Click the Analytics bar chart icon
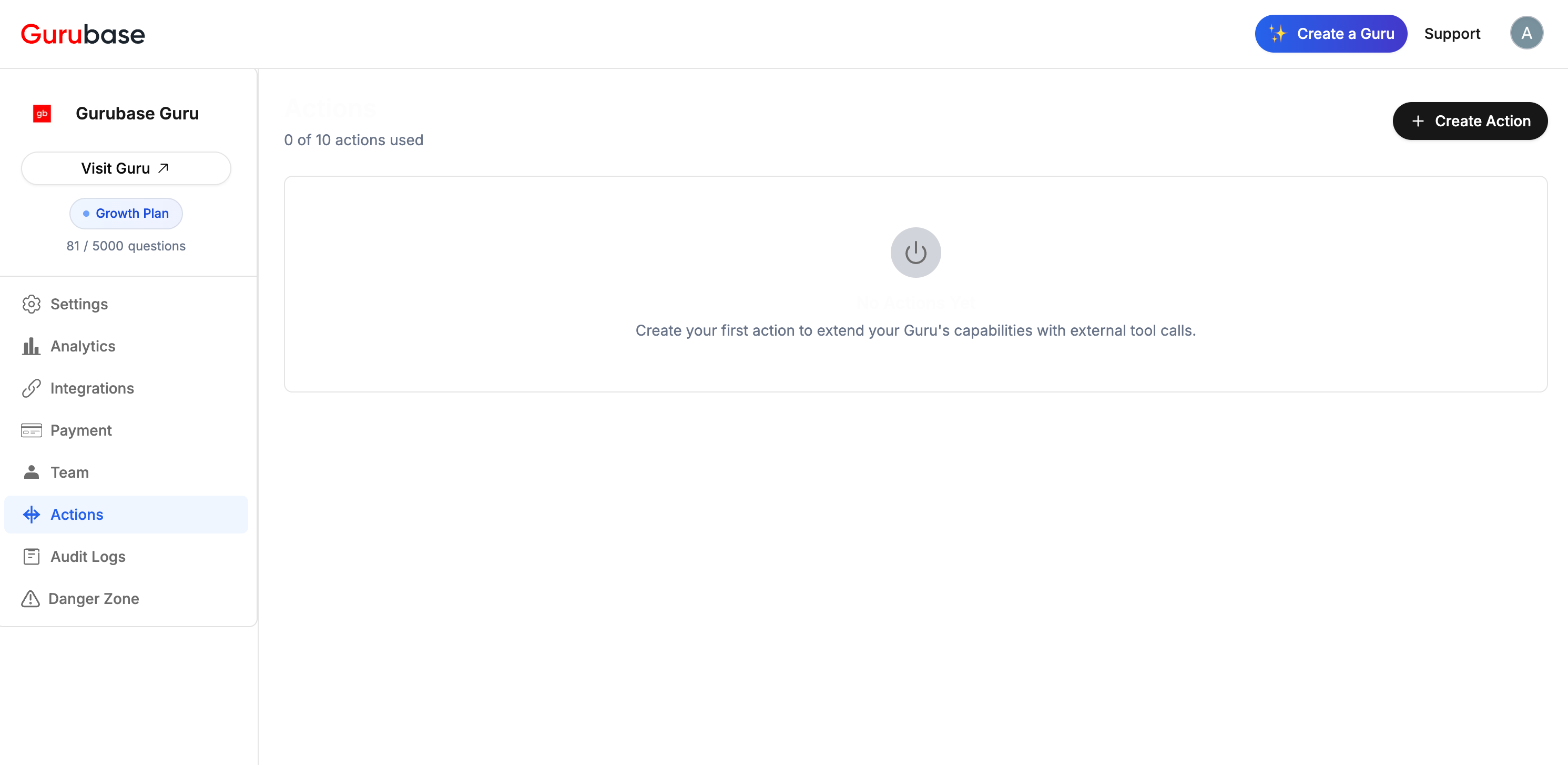 pos(31,346)
